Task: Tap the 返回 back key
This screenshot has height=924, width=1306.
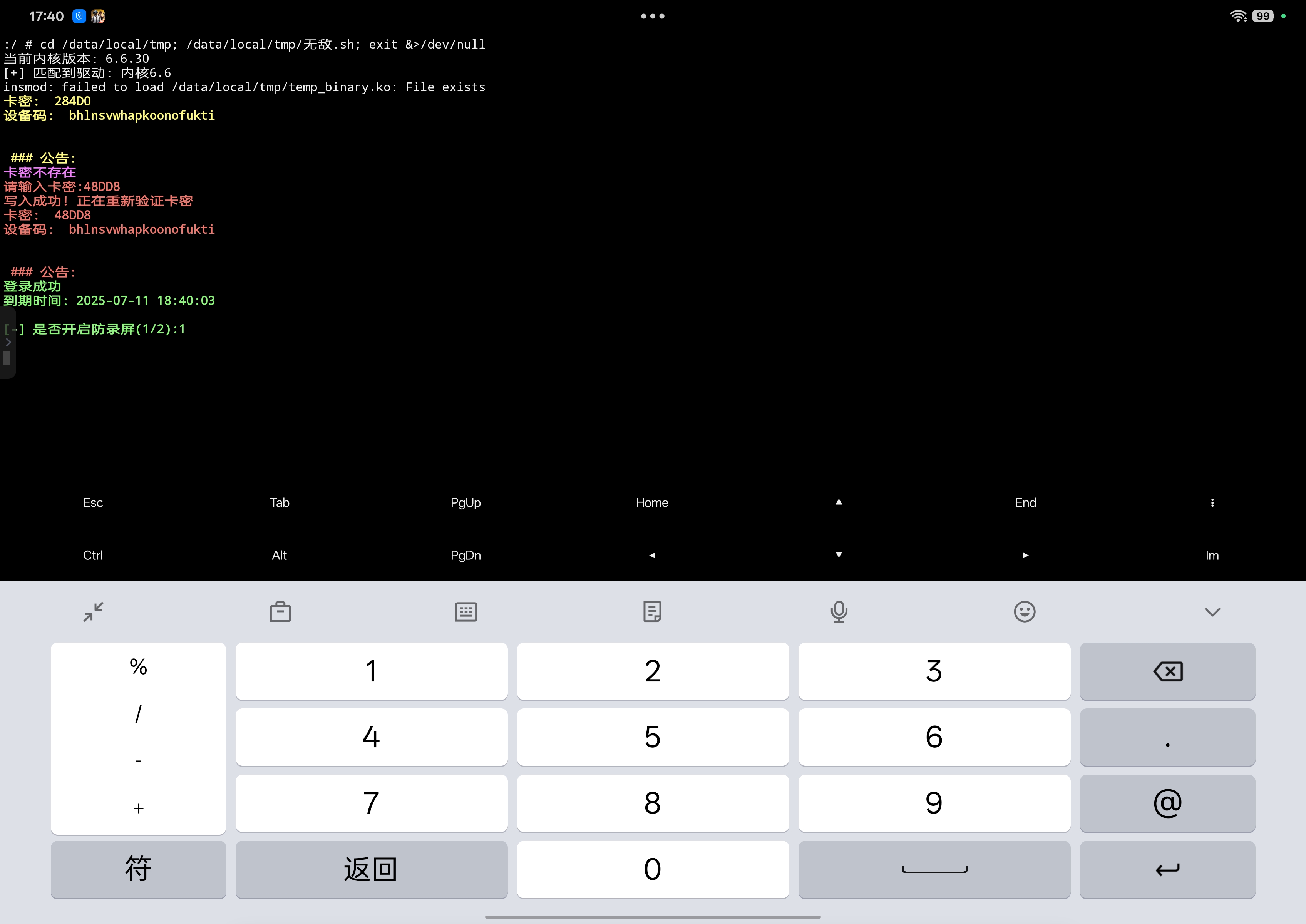Action: pos(371,869)
